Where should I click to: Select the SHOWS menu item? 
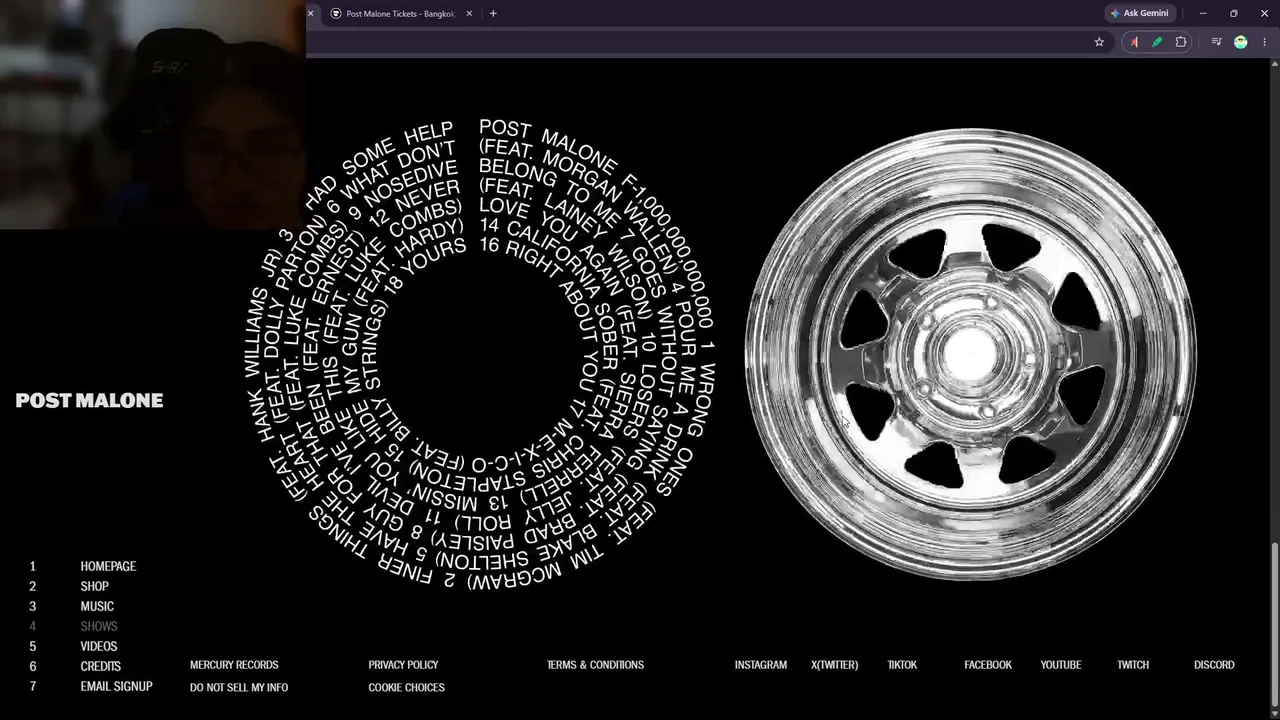tap(99, 626)
